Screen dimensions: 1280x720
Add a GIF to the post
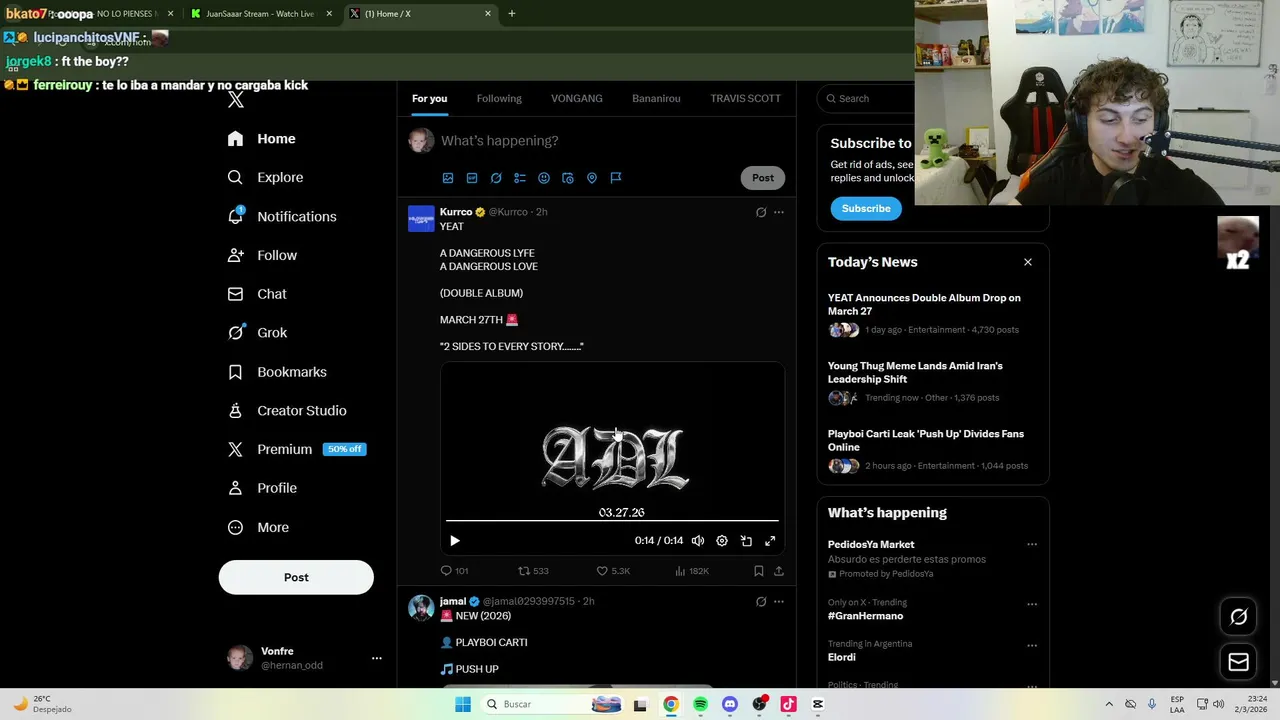(472, 178)
